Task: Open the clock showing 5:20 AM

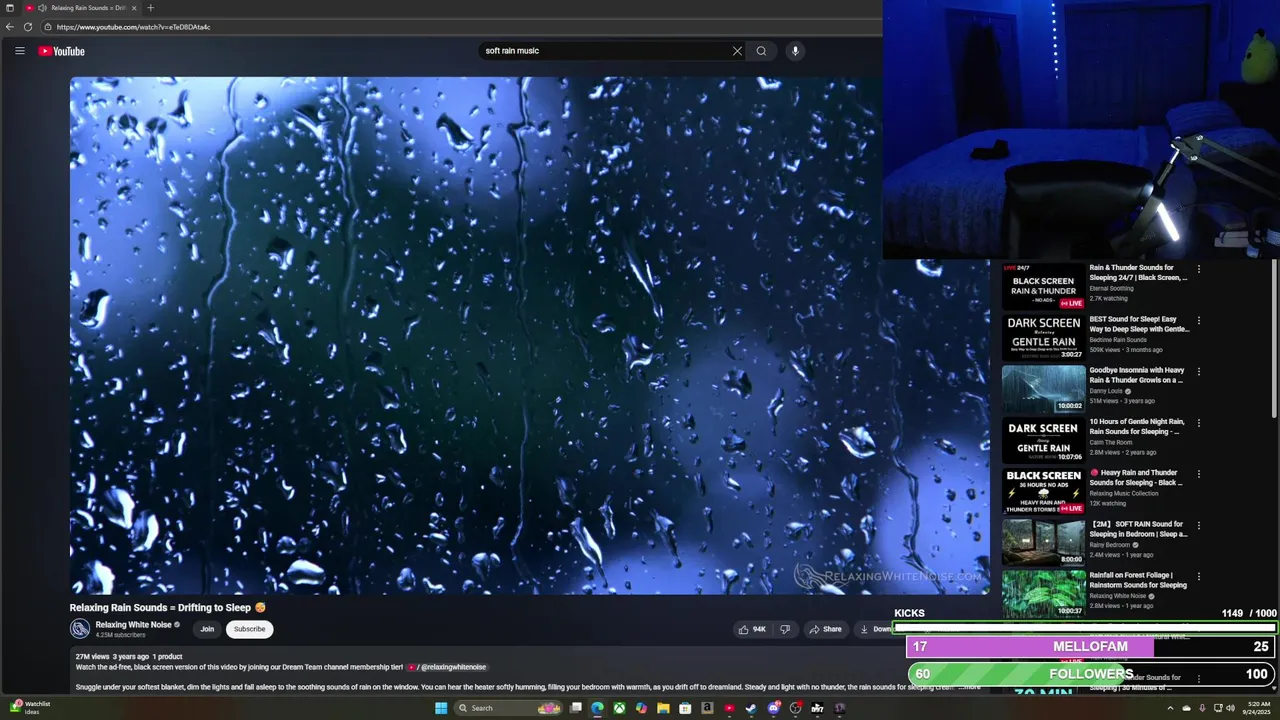Action: 1257,708
